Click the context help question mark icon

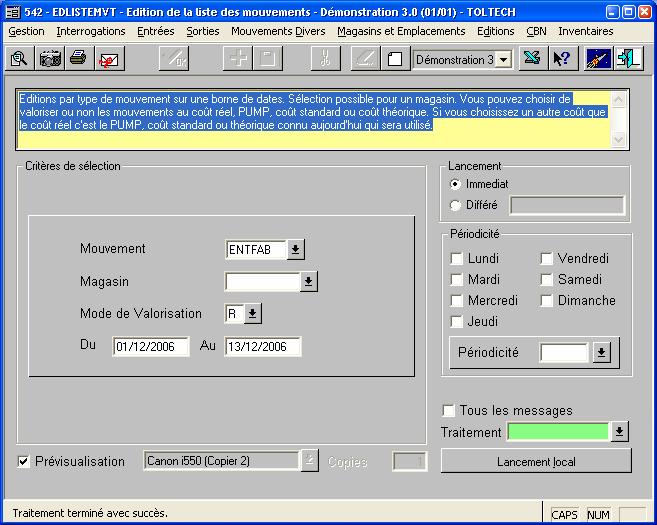[561, 59]
